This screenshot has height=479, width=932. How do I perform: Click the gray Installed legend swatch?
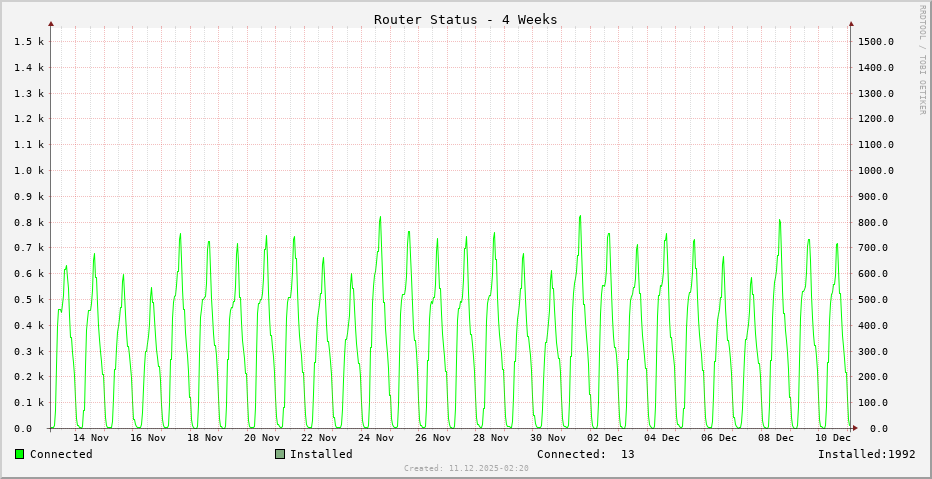coord(280,454)
